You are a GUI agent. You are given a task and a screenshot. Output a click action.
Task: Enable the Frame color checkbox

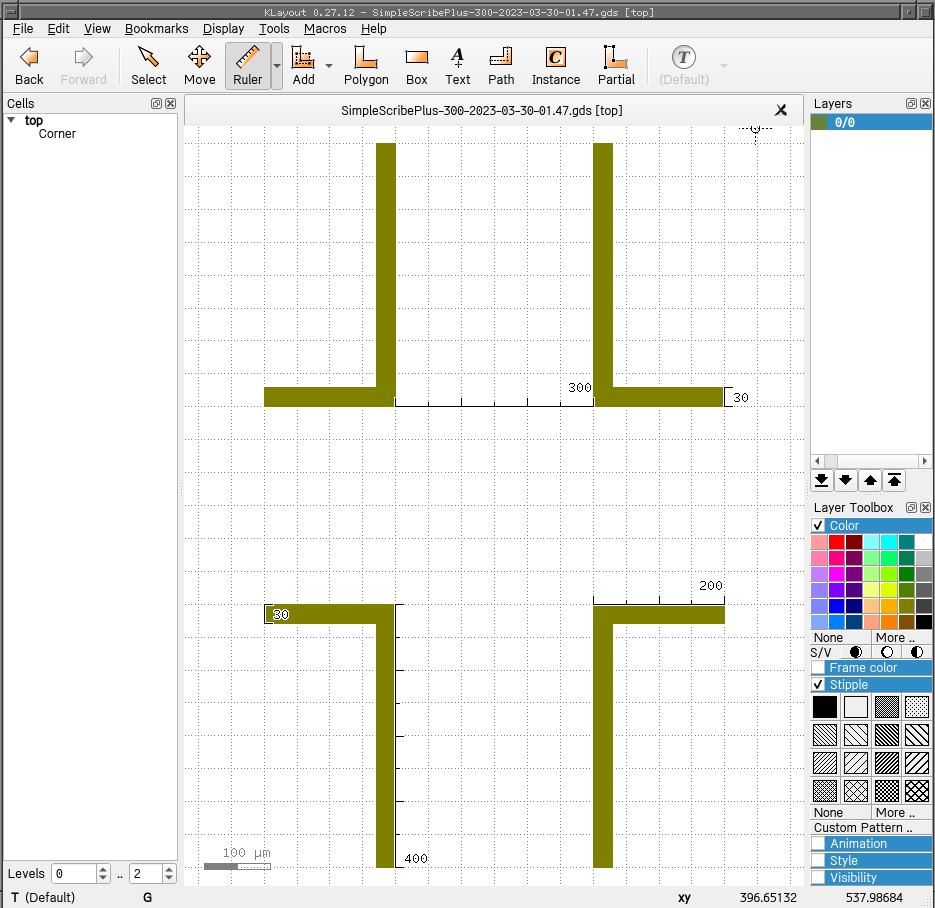pos(818,668)
